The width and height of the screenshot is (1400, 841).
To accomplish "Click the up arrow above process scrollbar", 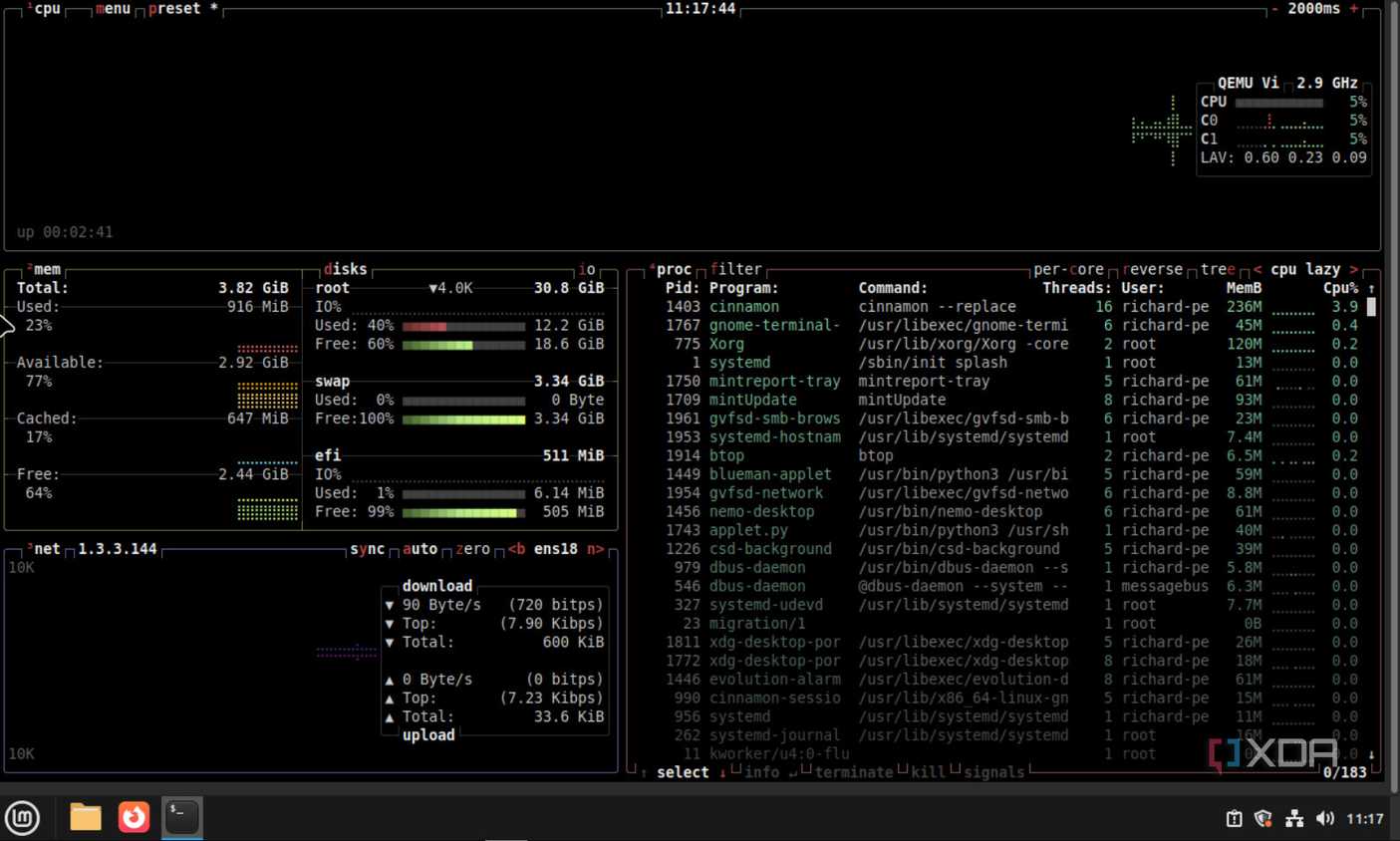I will (1371, 288).
